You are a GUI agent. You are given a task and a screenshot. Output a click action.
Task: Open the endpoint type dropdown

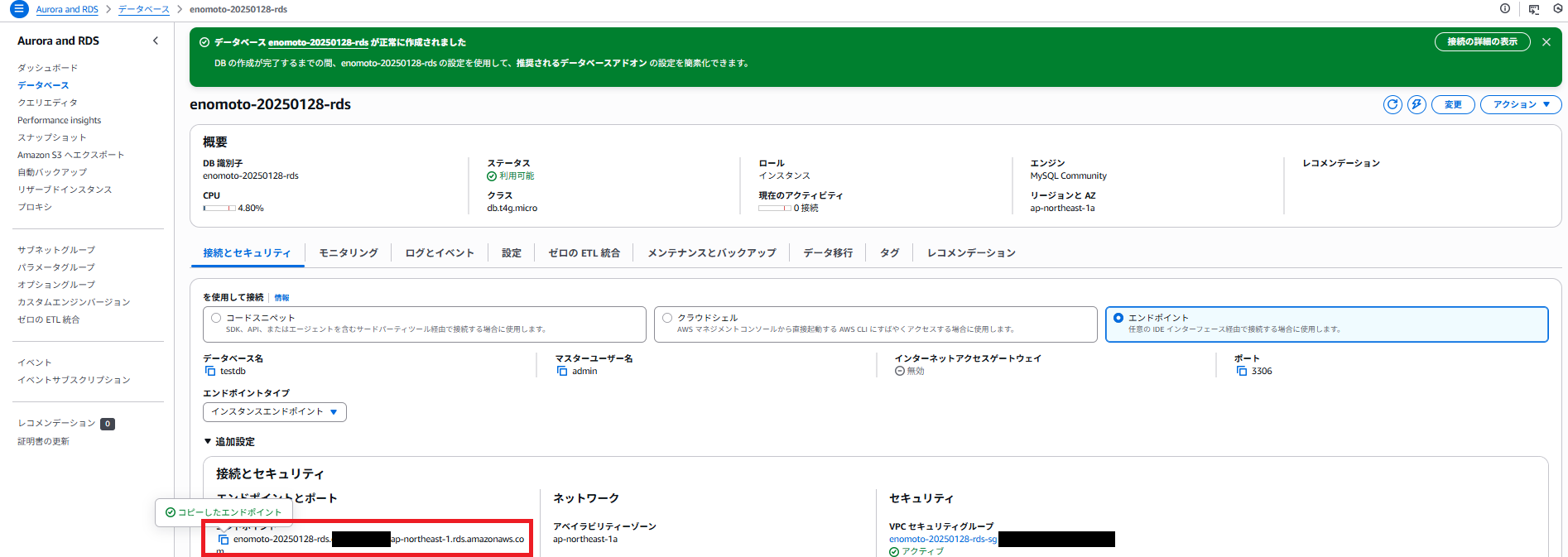coord(274,412)
